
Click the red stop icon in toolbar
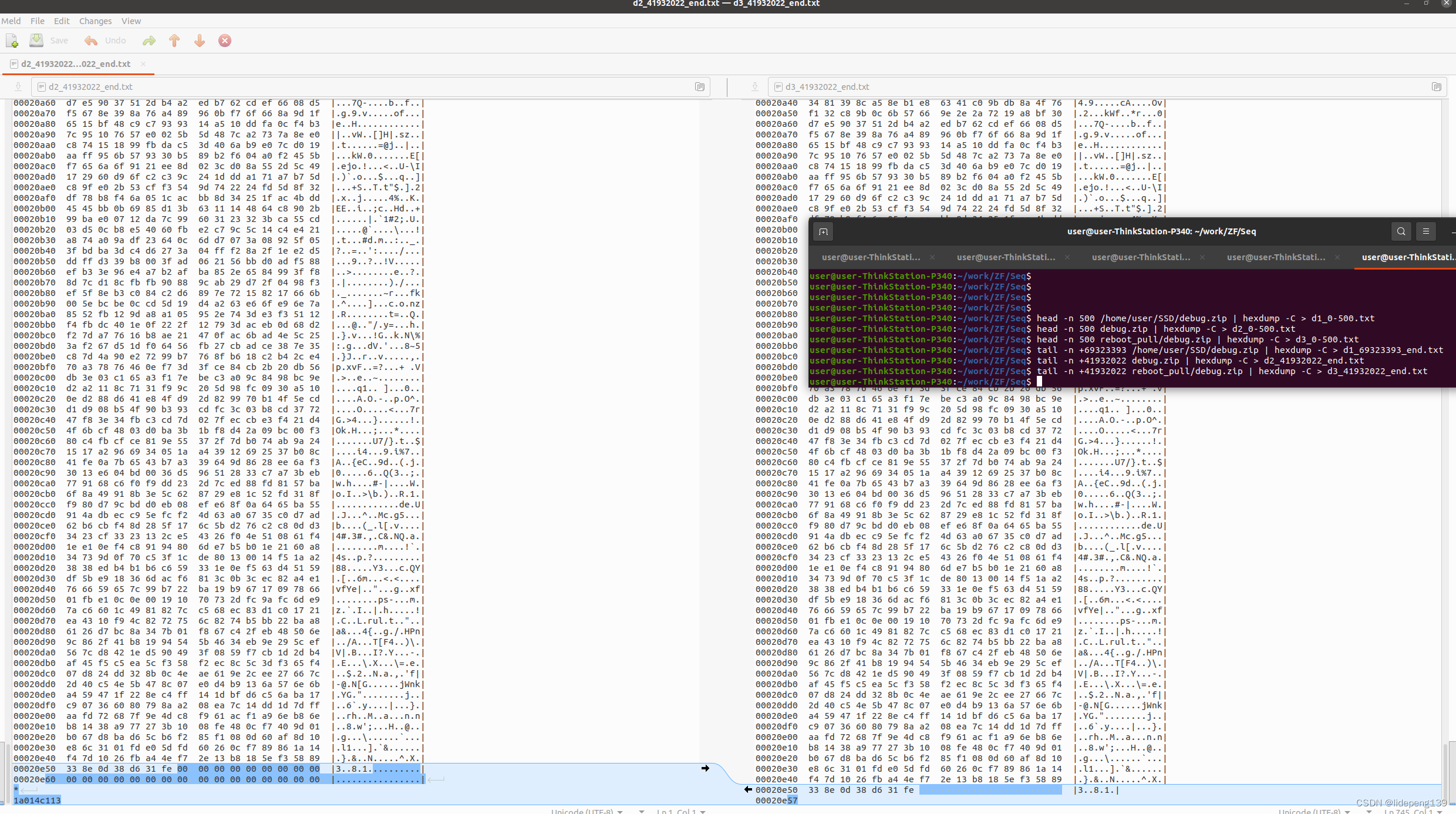coord(225,41)
